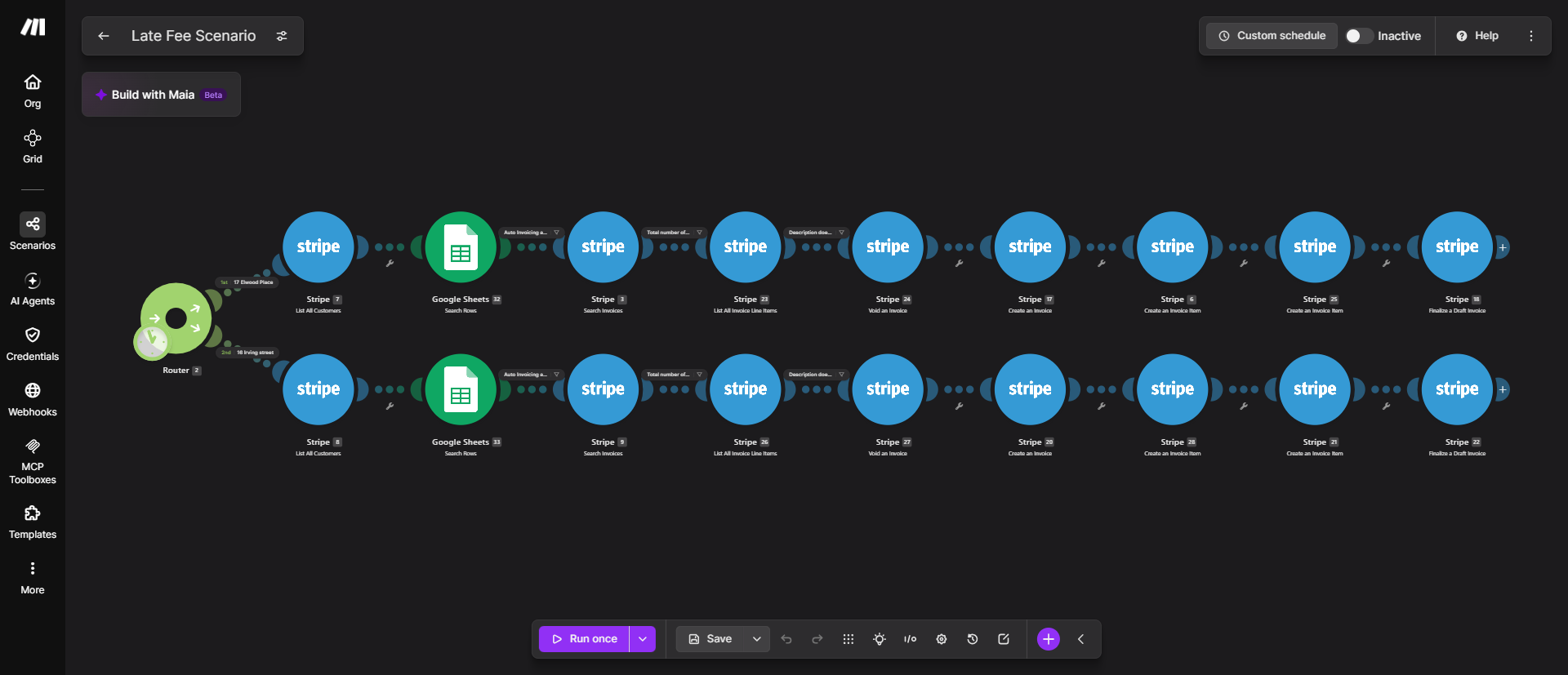Viewport: 1568px width, 675px height.
Task: Go back using the arrow
Action: (x=104, y=36)
